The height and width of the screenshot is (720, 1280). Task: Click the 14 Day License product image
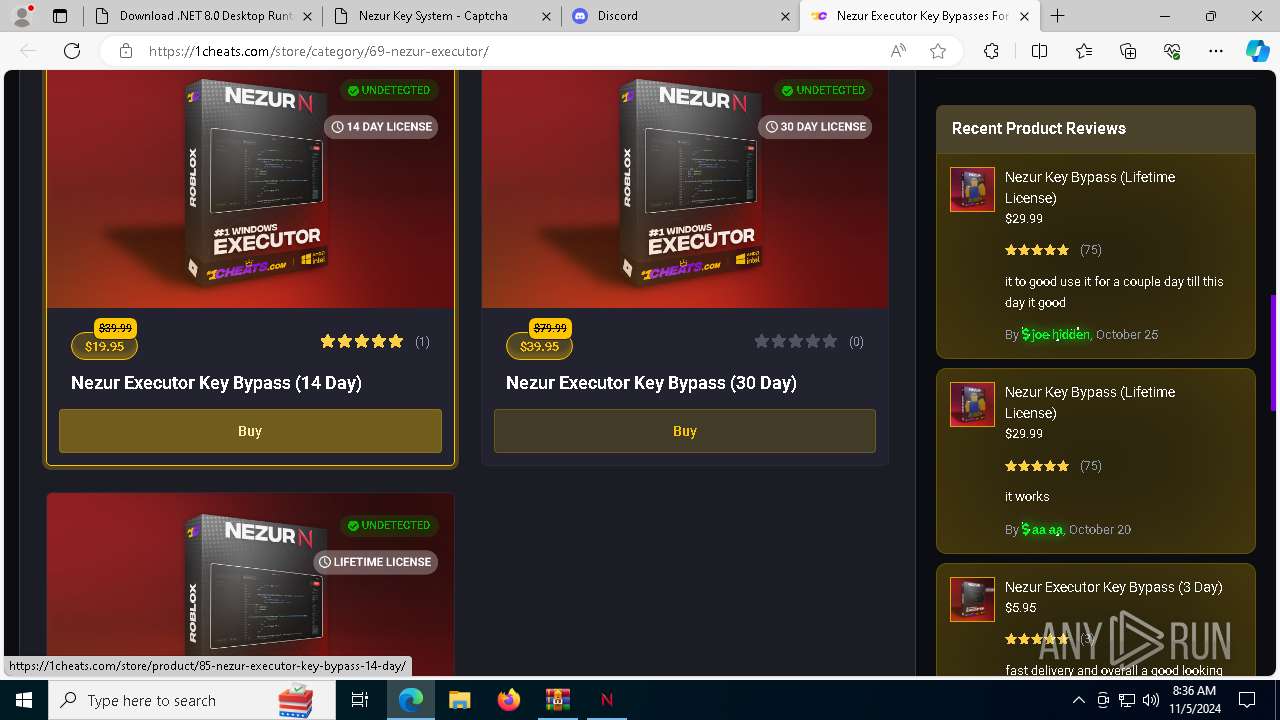tap(250, 189)
